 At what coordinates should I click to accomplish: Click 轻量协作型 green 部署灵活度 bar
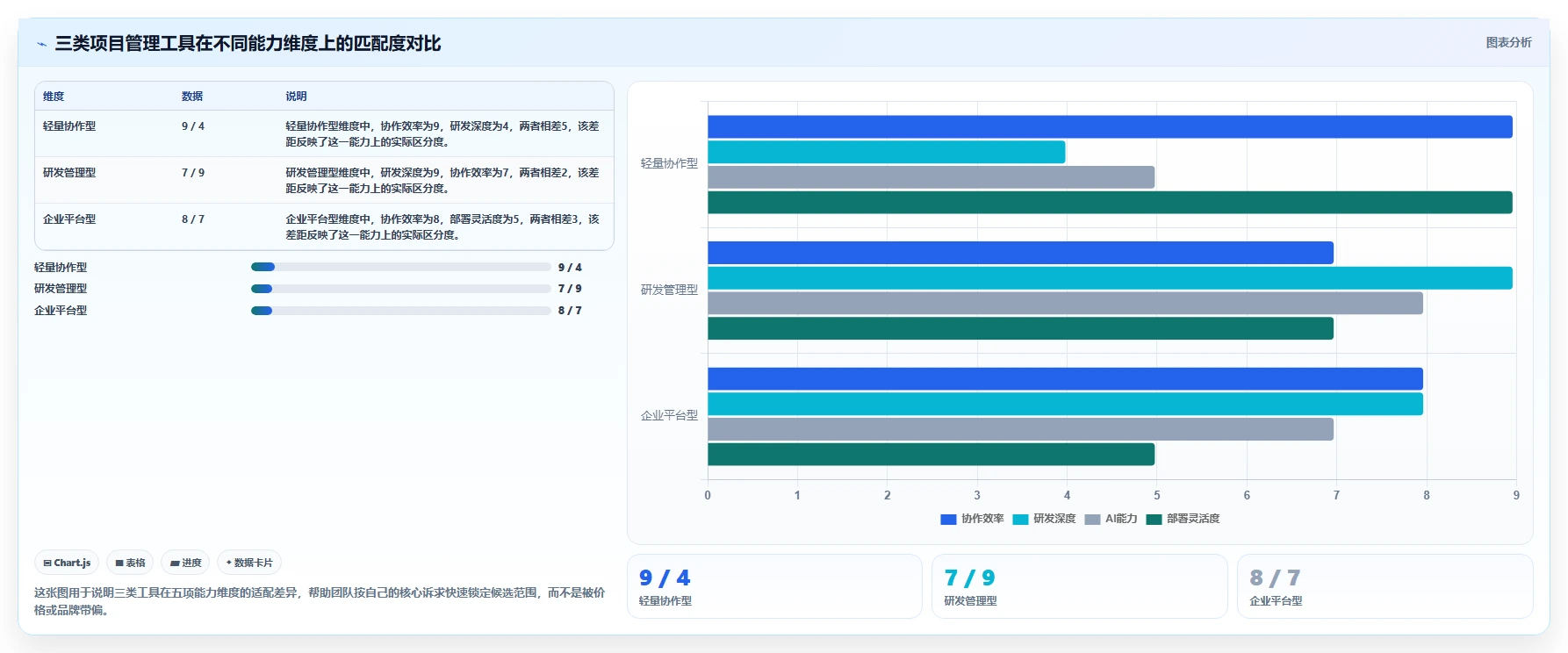pos(1110,203)
